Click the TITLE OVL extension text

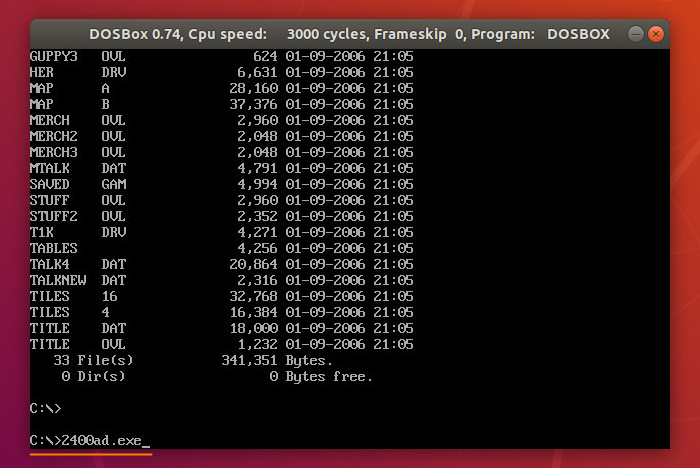tap(114, 344)
